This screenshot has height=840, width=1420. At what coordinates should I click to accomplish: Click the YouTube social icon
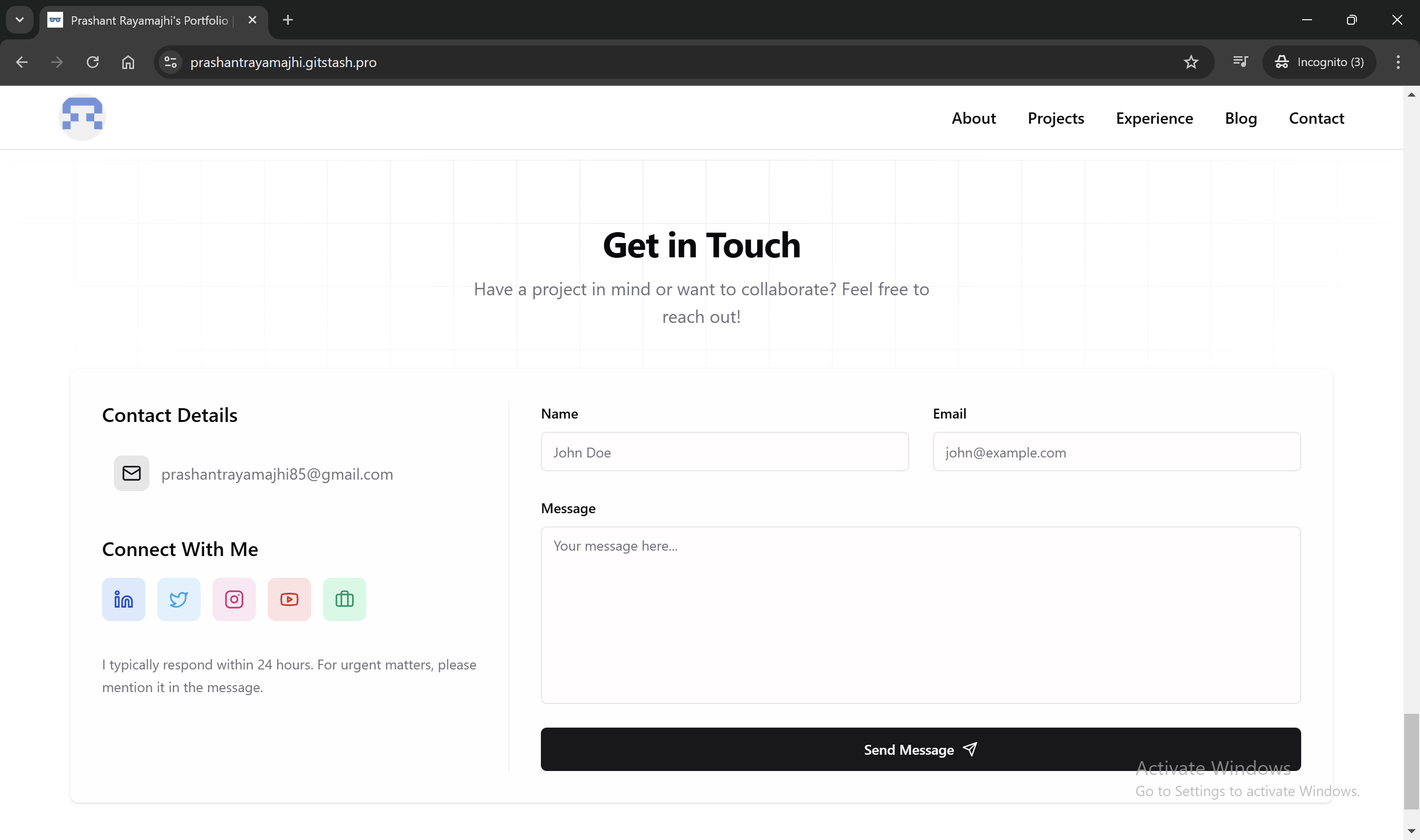pos(288,599)
